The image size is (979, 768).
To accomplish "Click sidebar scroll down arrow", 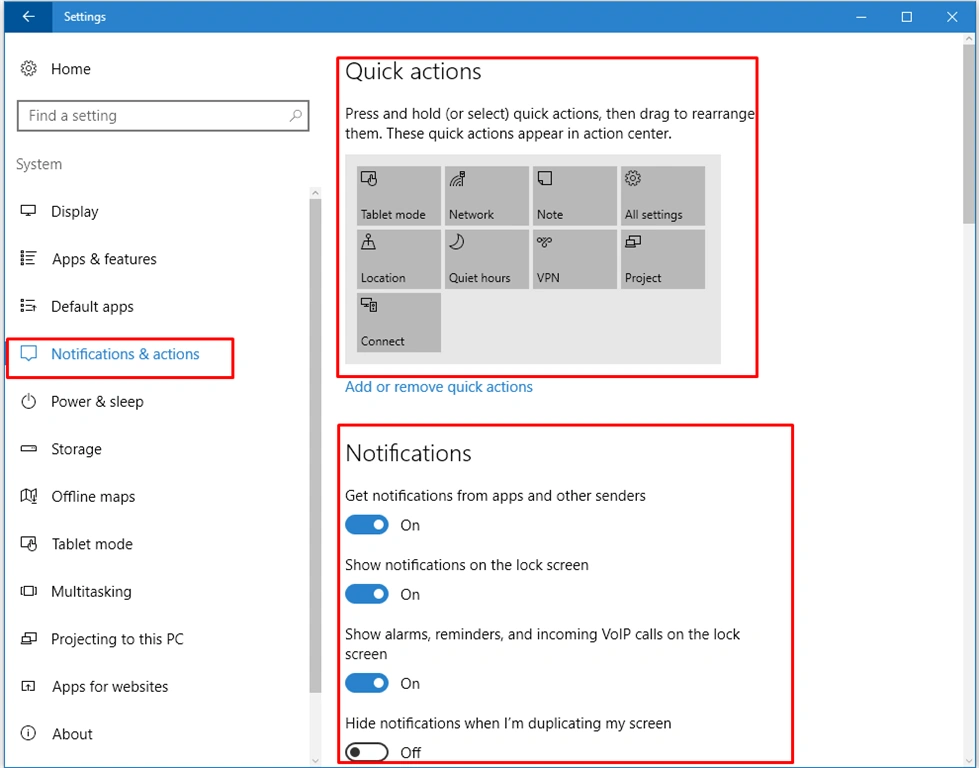I will (315, 761).
